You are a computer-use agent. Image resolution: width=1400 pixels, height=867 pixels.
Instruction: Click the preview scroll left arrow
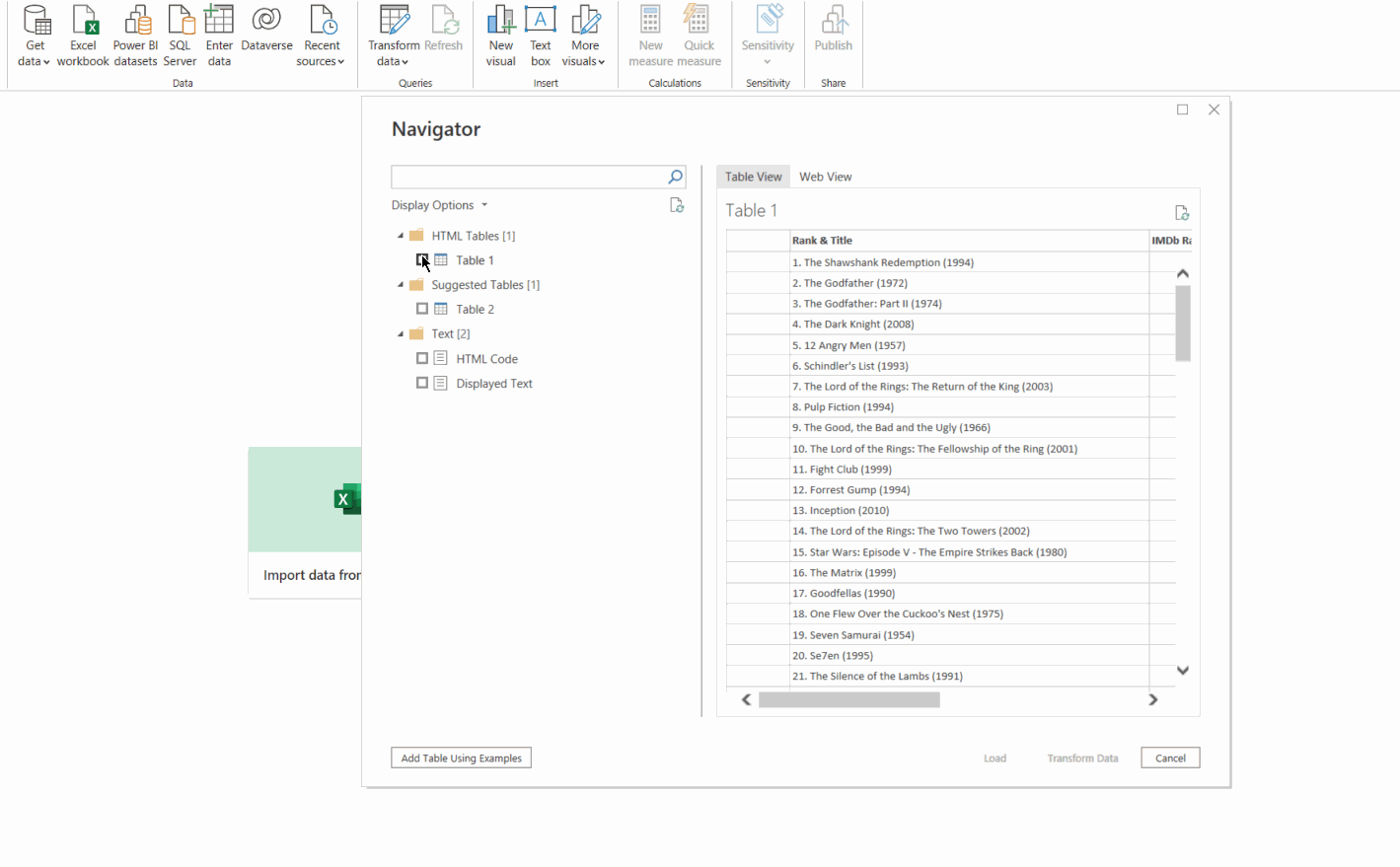[747, 699]
